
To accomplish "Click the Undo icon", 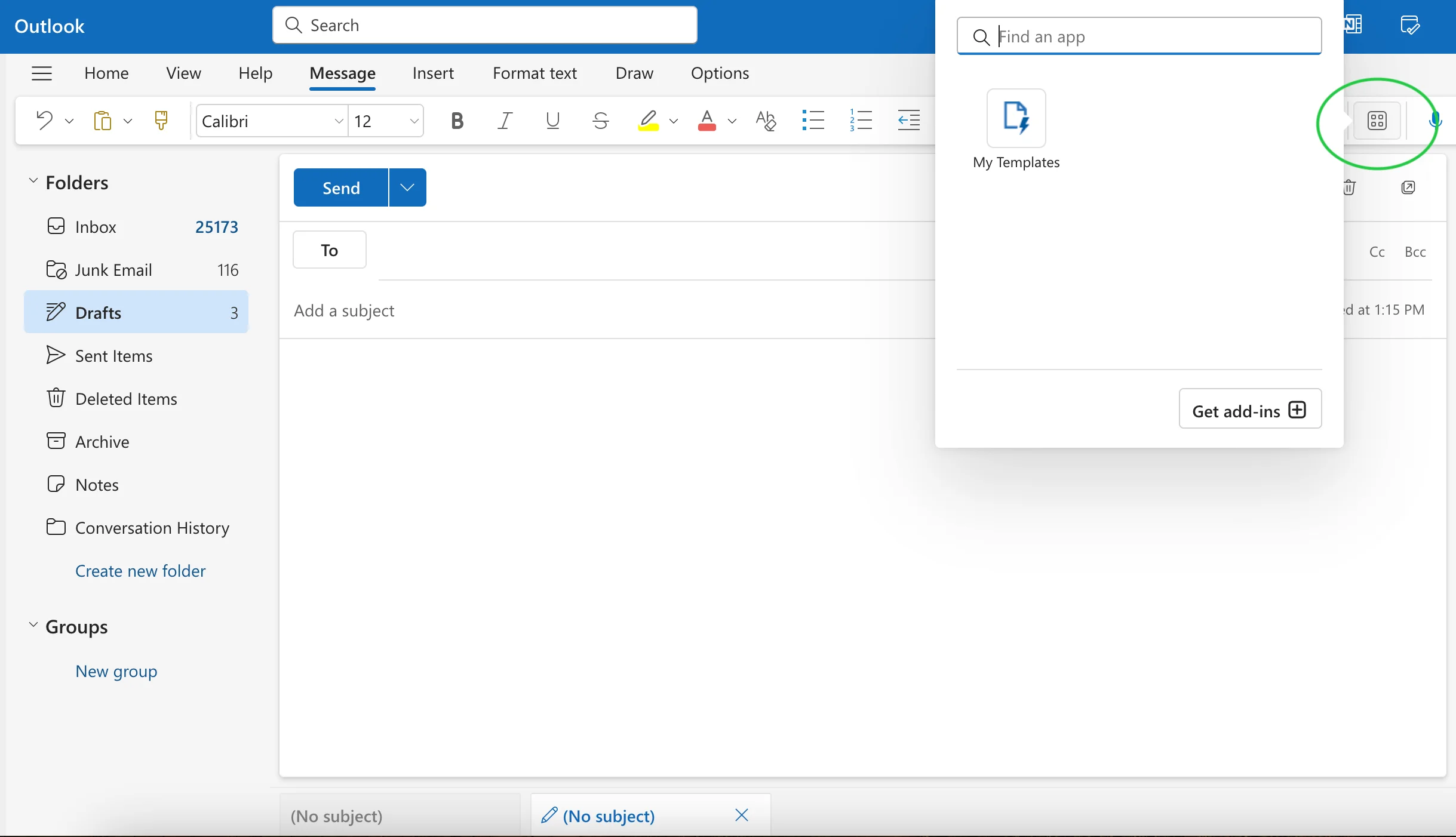I will [x=44, y=121].
